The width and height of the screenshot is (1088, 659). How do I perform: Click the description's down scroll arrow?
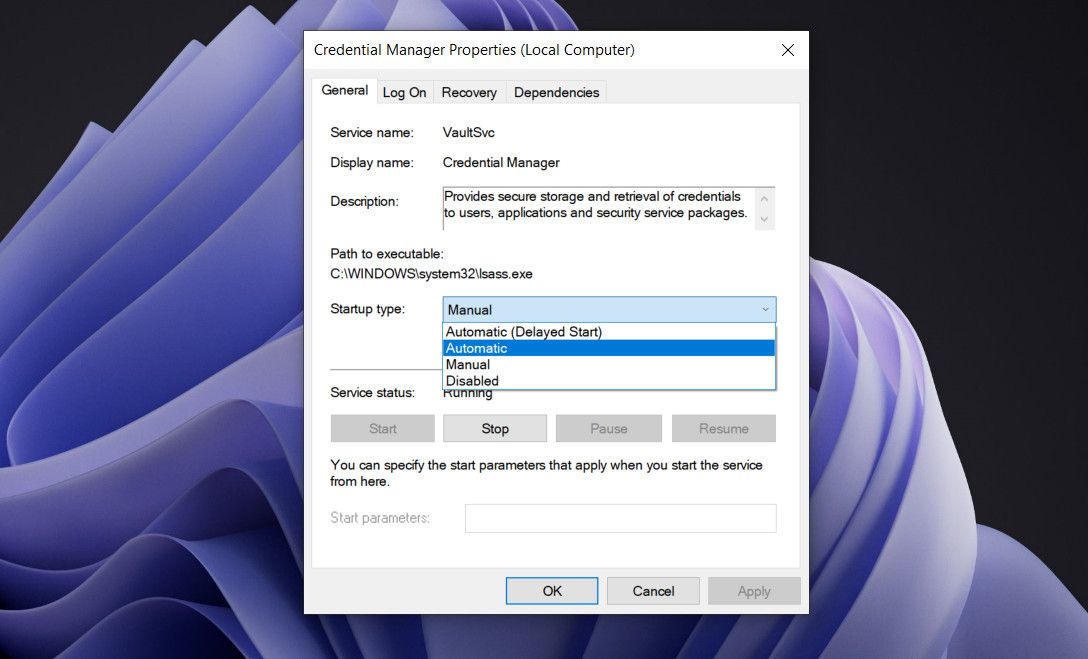point(764,218)
